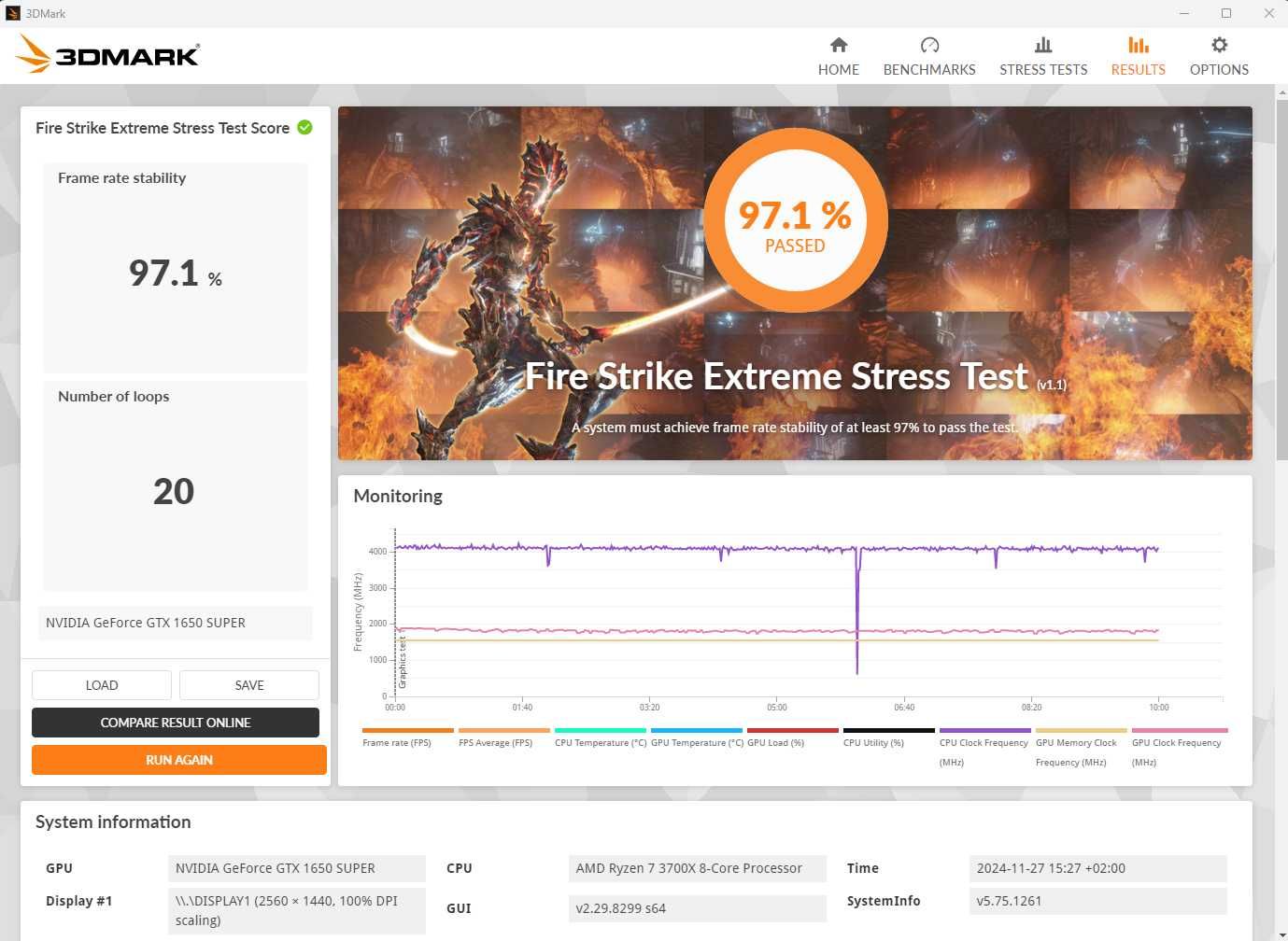Click the GUI version v2.29.8299 s64
The width and height of the screenshot is (1288, 941).
pos(698,908)
